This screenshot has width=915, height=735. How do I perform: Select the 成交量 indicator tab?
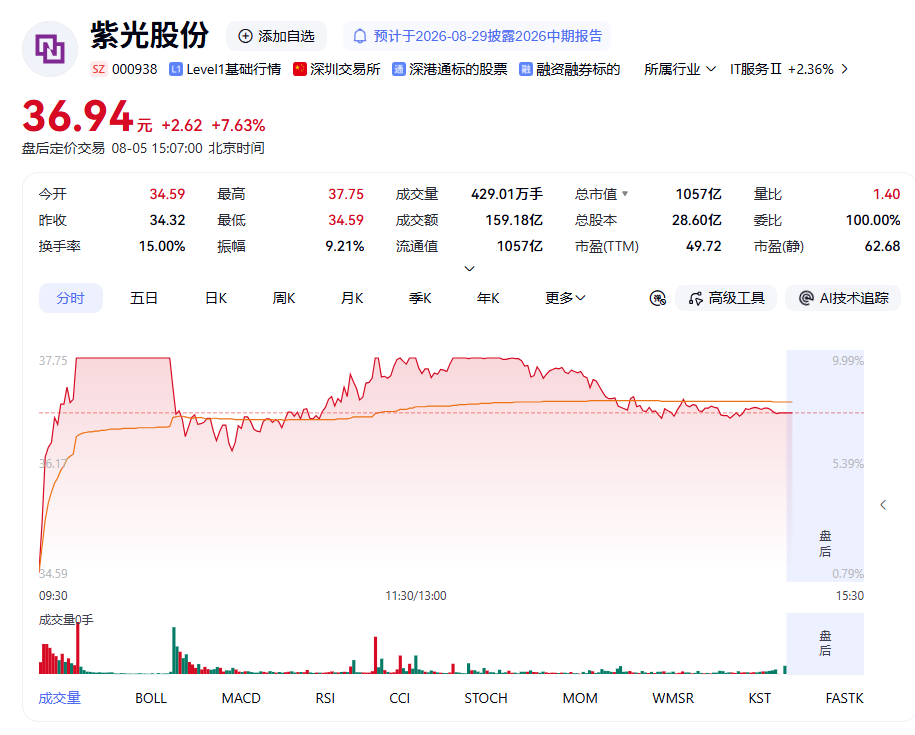point(60,698)
